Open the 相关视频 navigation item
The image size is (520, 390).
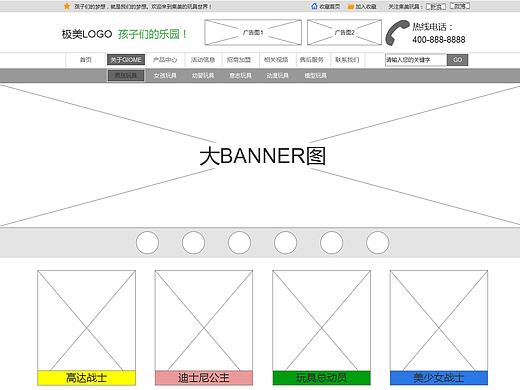(x=276, y=60)
